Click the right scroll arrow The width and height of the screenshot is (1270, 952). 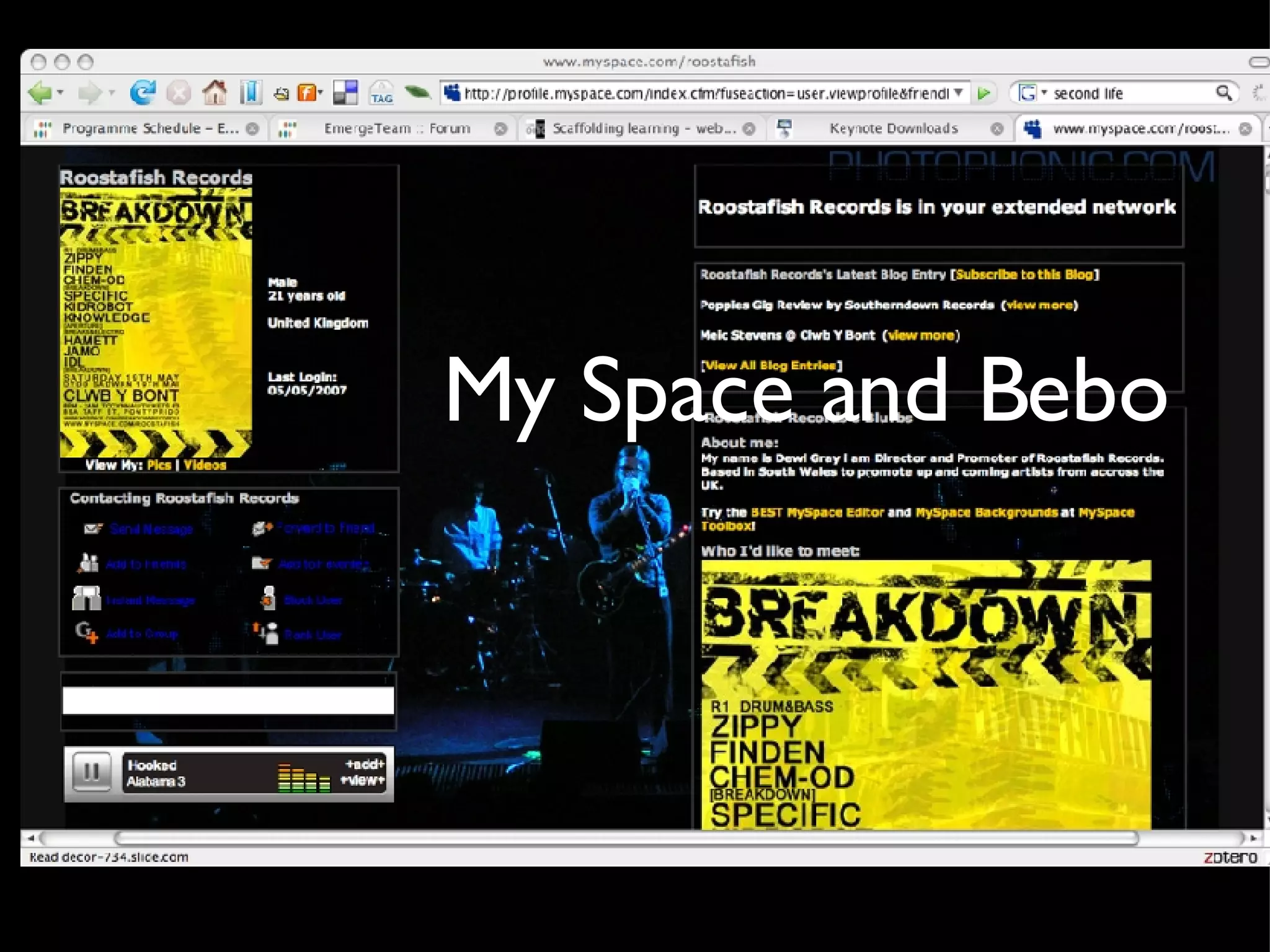coord(1253,838)
